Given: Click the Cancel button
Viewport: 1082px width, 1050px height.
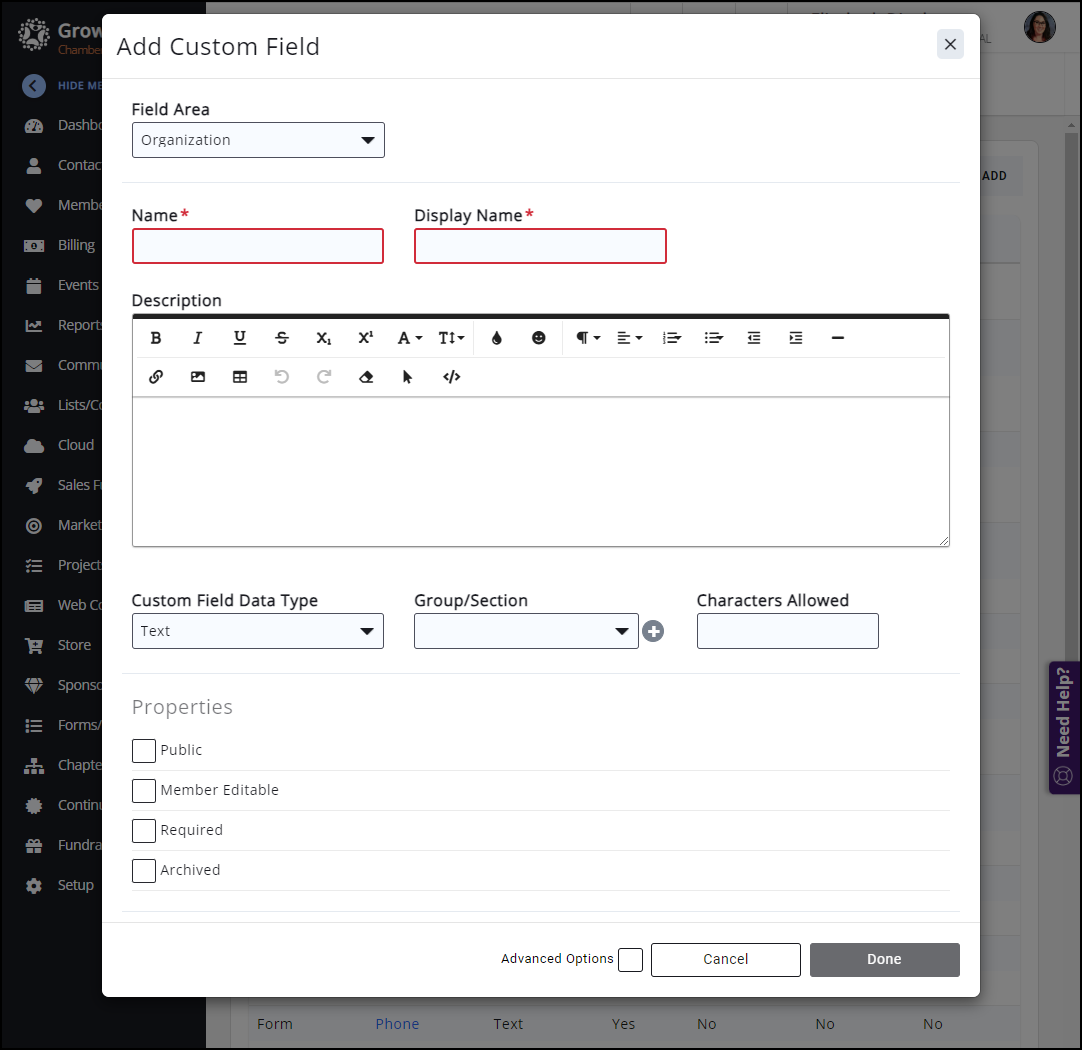Looking at the screenshot, I should (725, 960).
